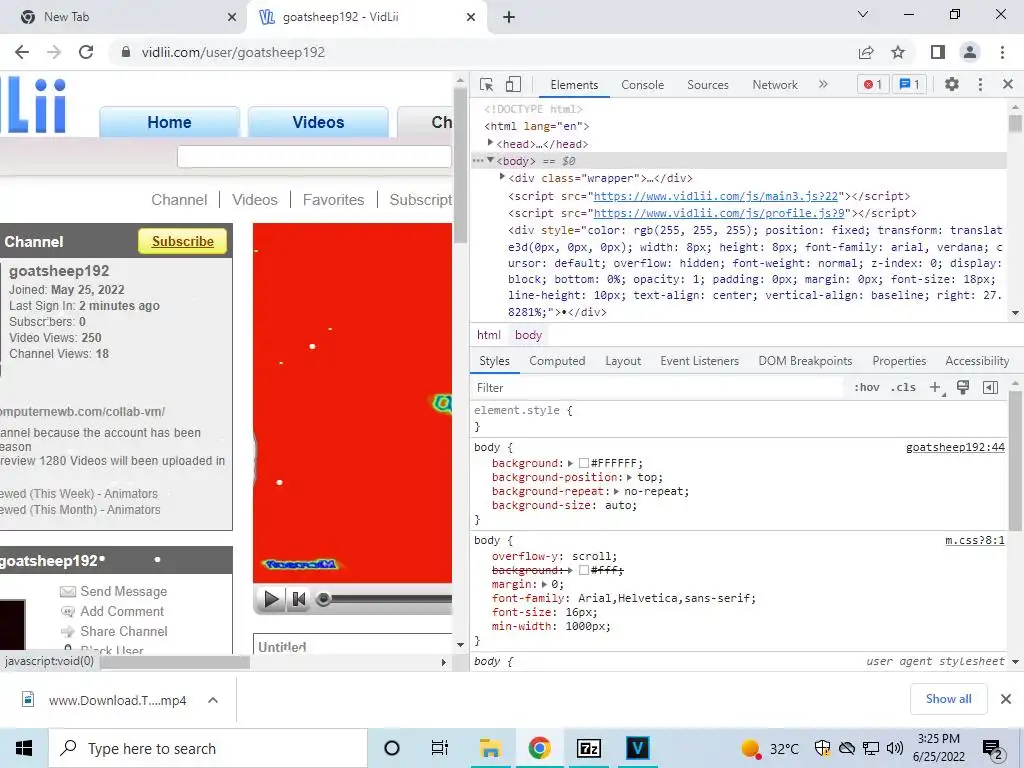Screen dimensions: 1024x768
Task: Toggle computed styles sidebar icon
Action: click(990, 387)
